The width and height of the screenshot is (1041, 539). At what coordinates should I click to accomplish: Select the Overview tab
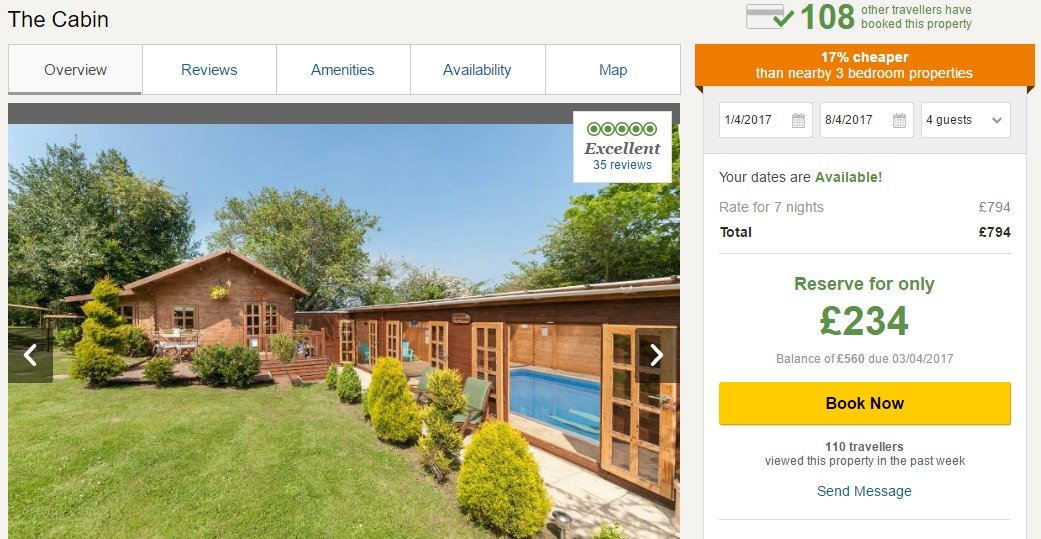pos(75,70)
